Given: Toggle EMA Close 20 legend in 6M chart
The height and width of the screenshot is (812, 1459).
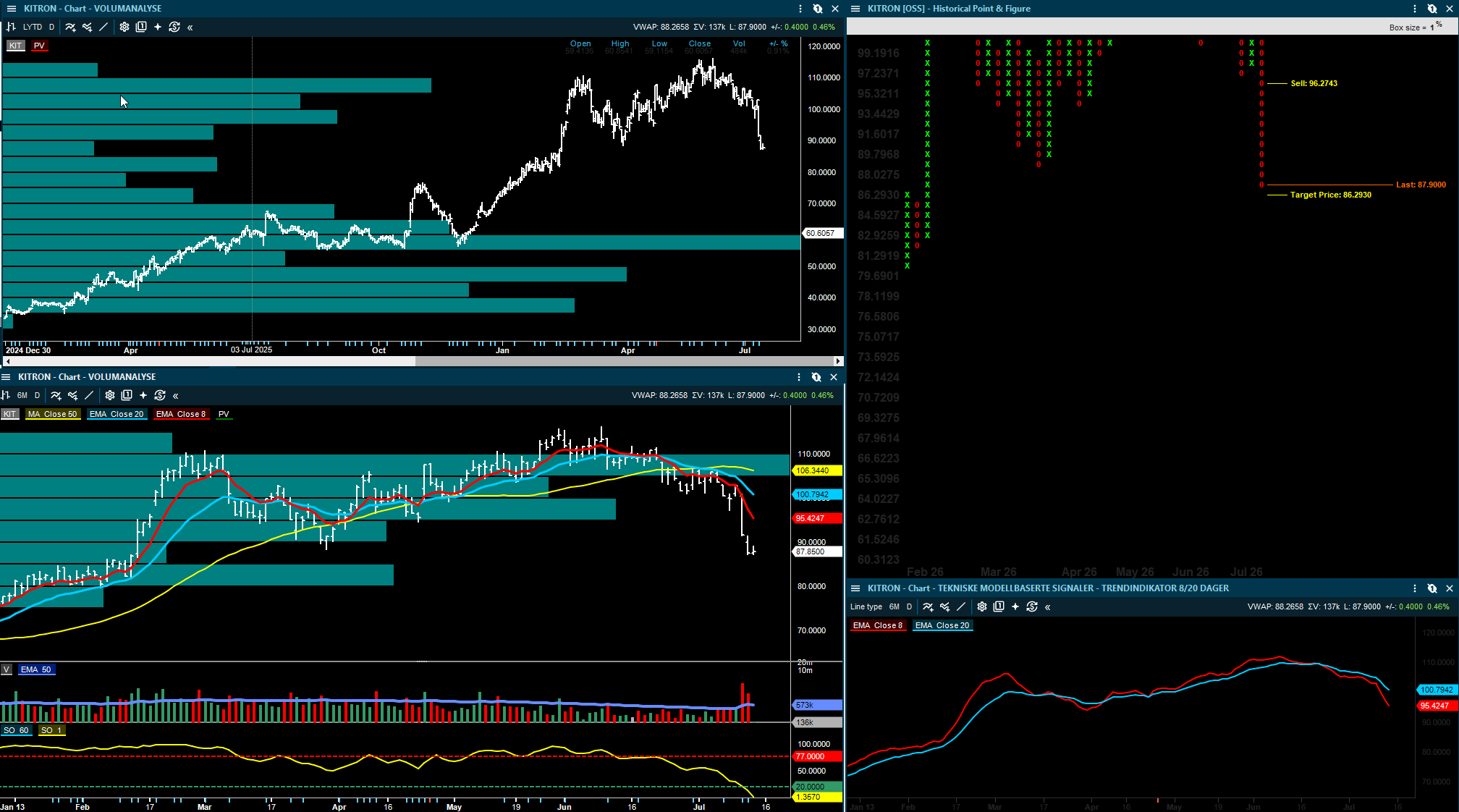Looking at the screenshot, I should click(117, 414).
